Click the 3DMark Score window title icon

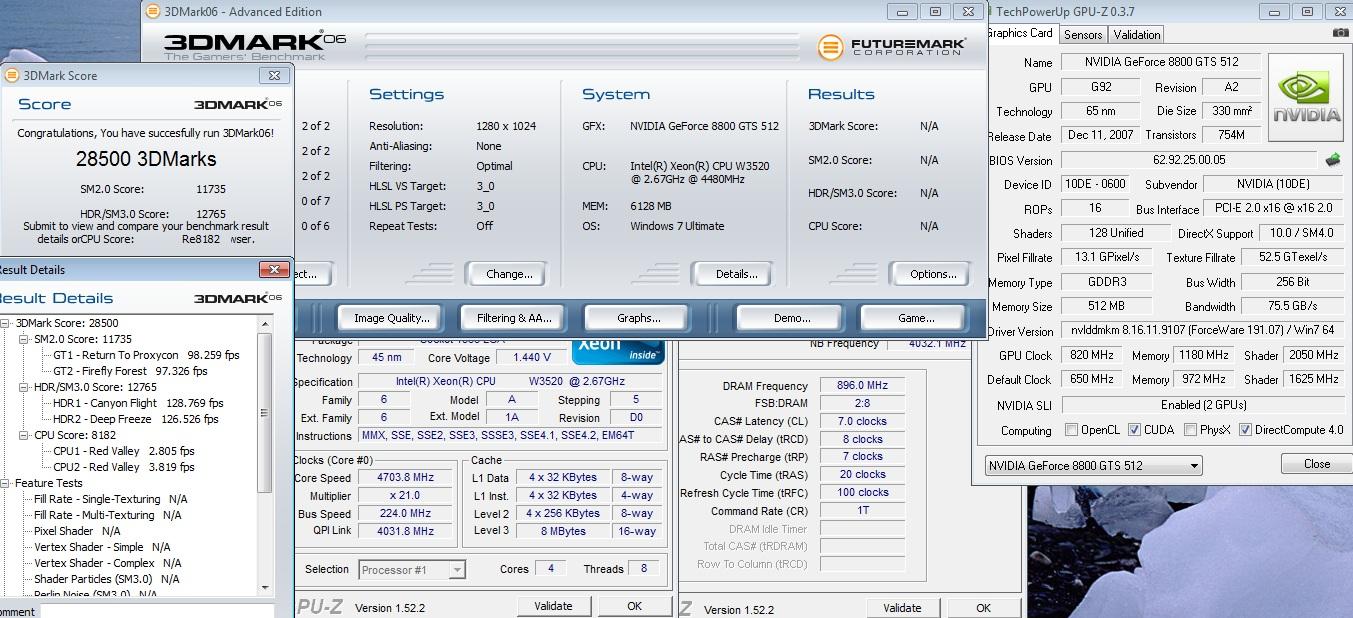point(12,75)
